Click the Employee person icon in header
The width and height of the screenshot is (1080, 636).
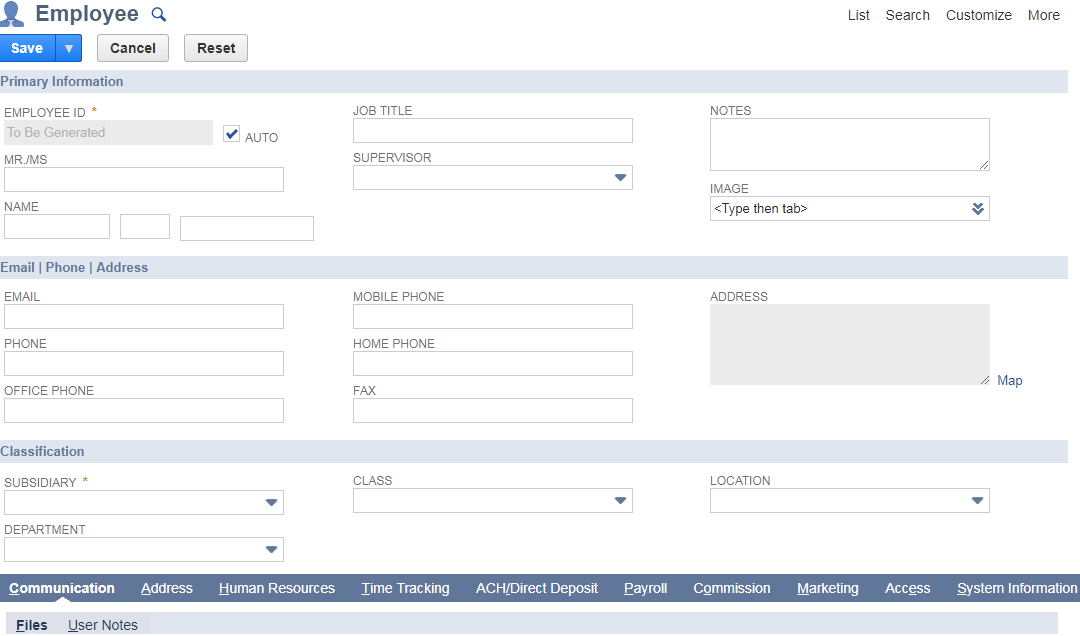coord(14,14)
